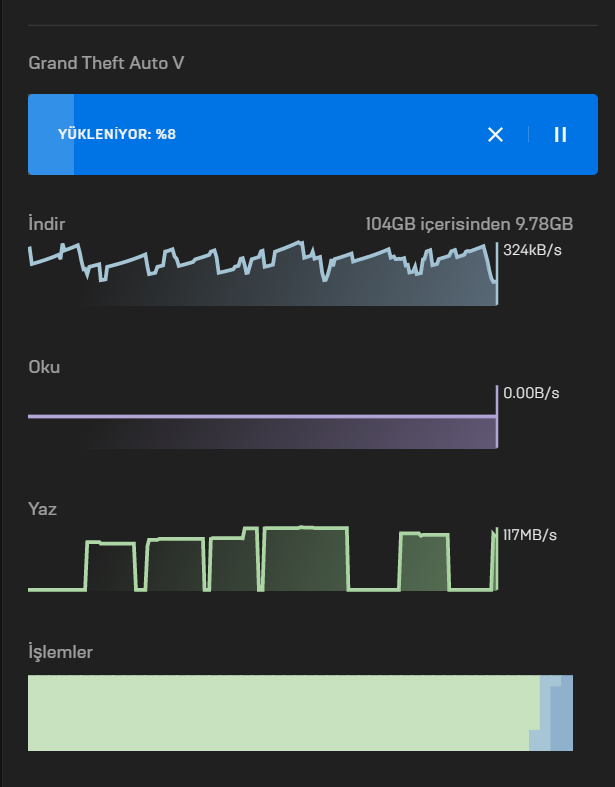Click the İndir download section label
This screenshot has height=787, width=615.
click(46, 224)
